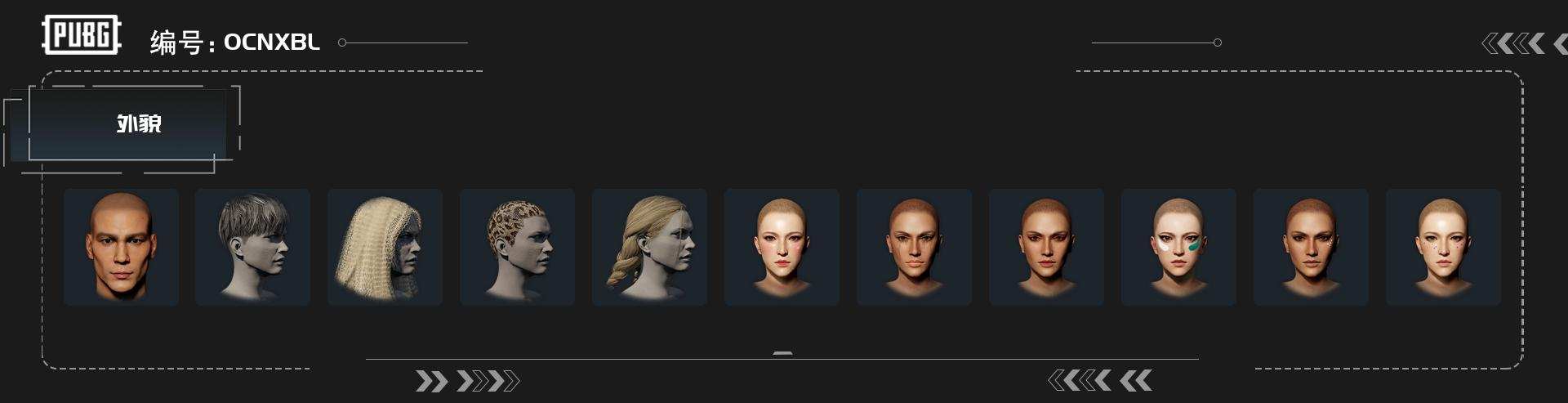The image size is (1568, 403).
Task: Choose the leopard-print buzz cut hairstyle
Action: [x=517, y=247]
